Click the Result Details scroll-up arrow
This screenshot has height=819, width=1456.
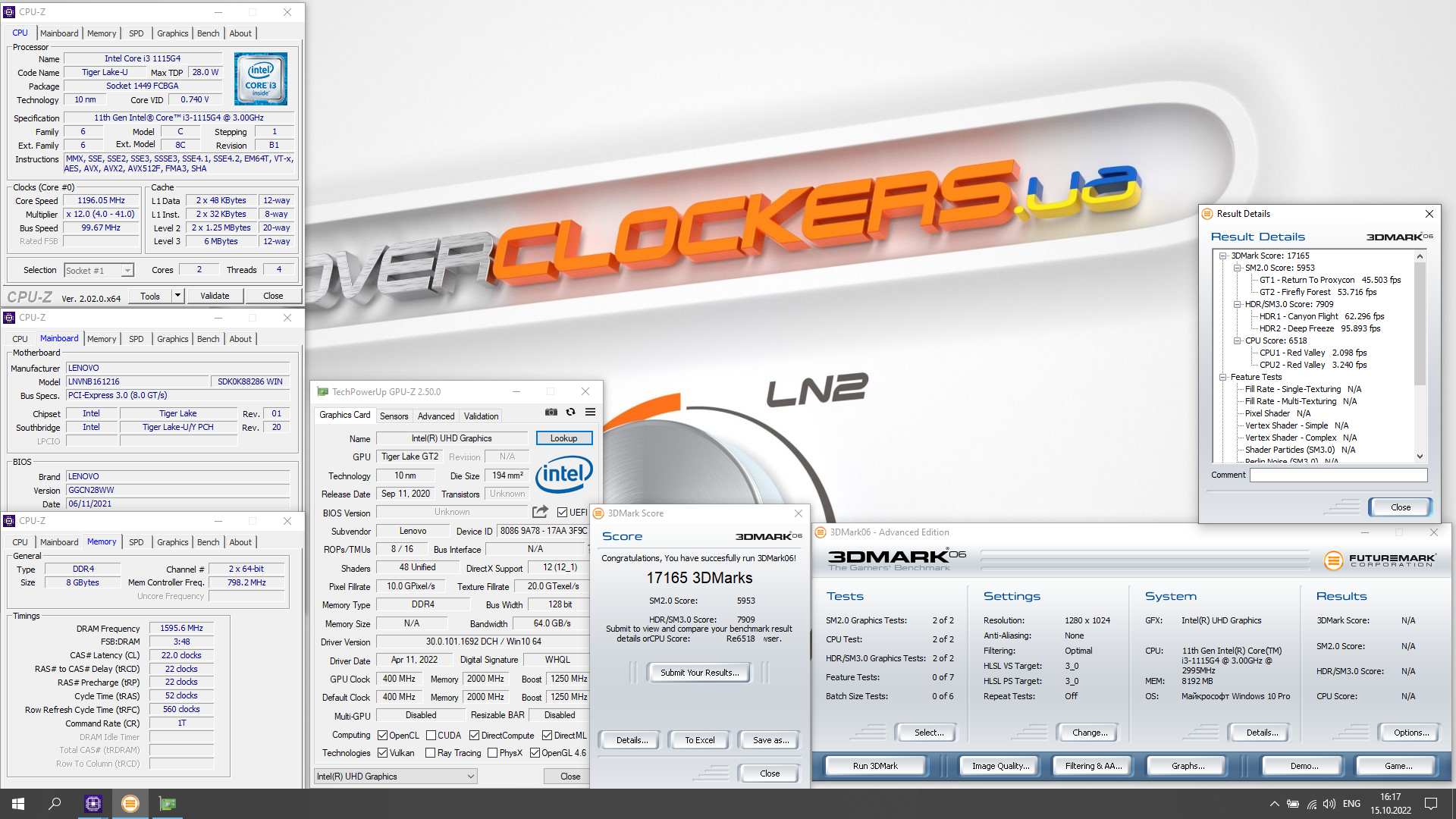[1420, 256]
